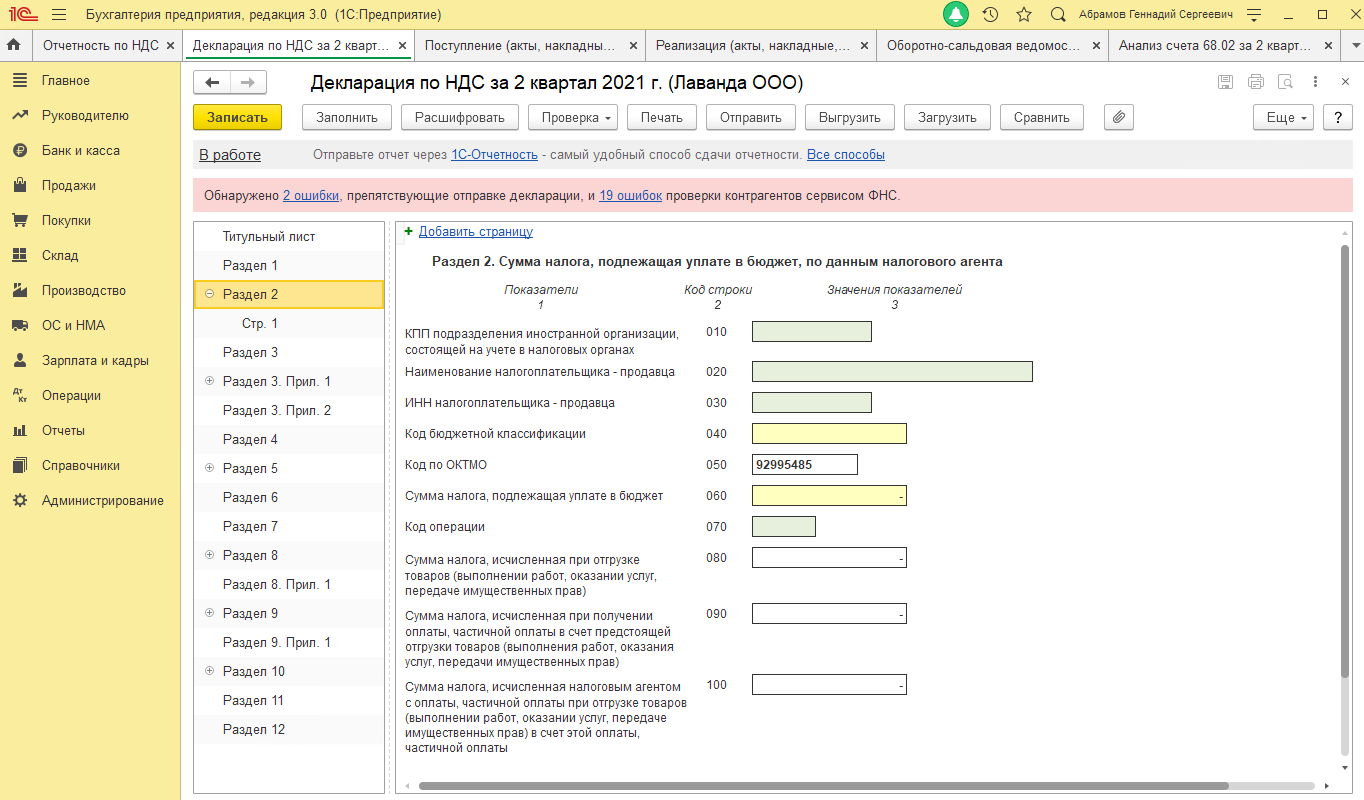The width and height of the screenshot is (1364, 800).
Task: Navigate back with left arrow button
Action: [212, 83]
